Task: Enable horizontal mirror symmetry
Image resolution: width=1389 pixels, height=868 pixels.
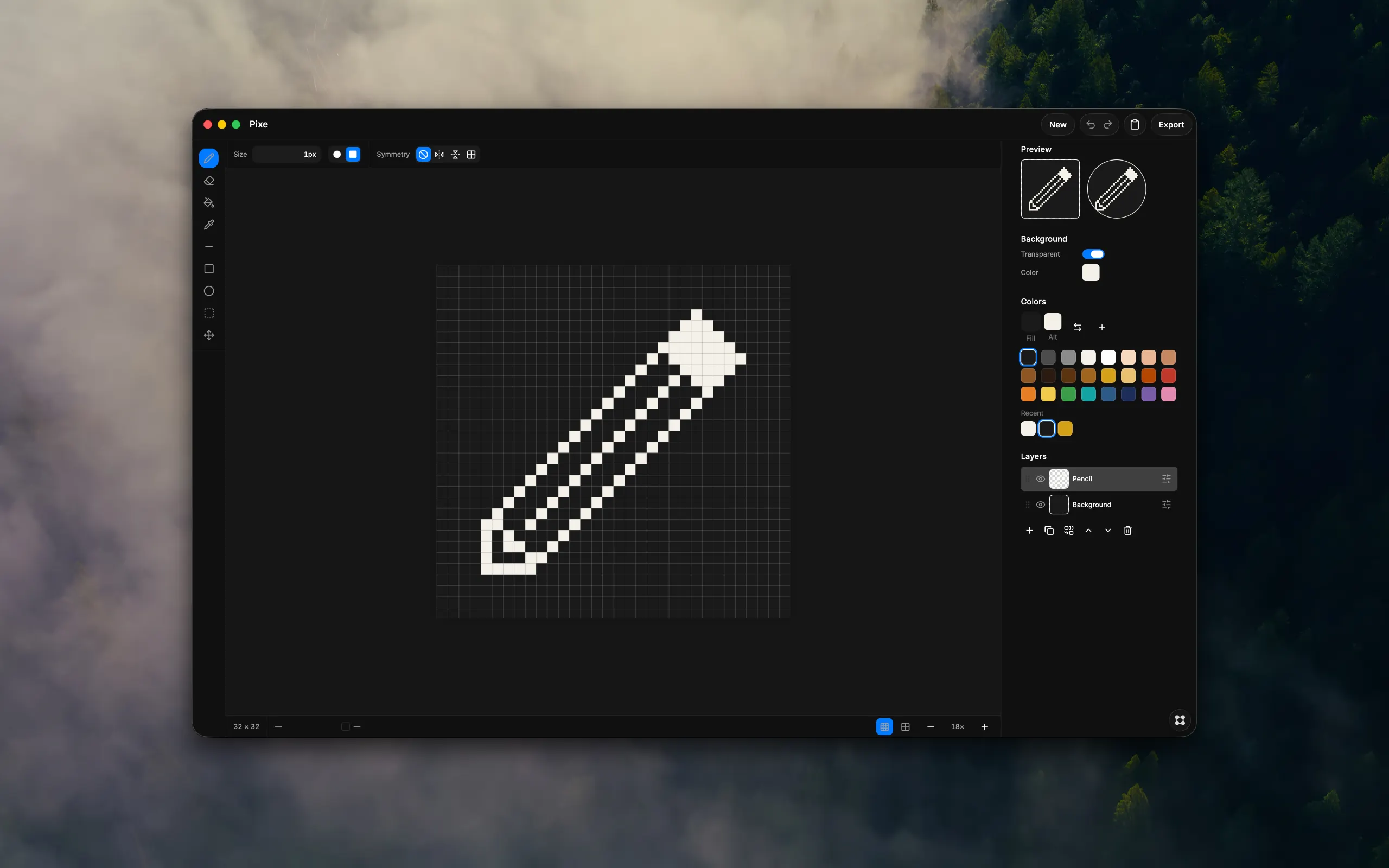Action: [x=439, y=155]
